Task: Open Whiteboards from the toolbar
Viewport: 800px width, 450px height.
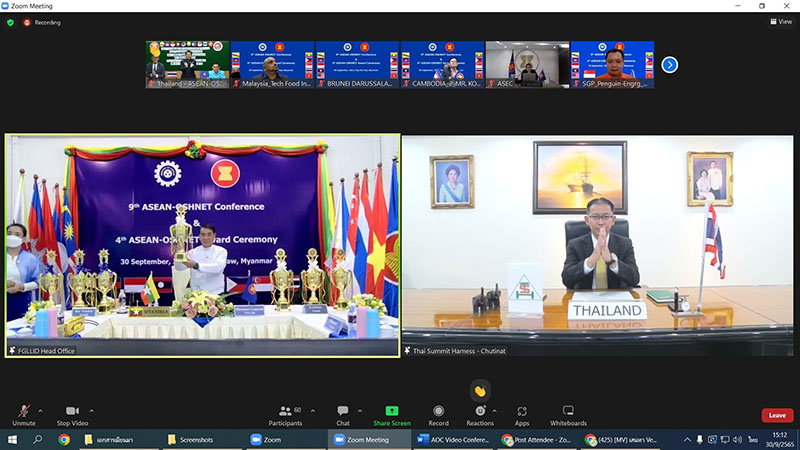Action: click(x=568, y=412)
